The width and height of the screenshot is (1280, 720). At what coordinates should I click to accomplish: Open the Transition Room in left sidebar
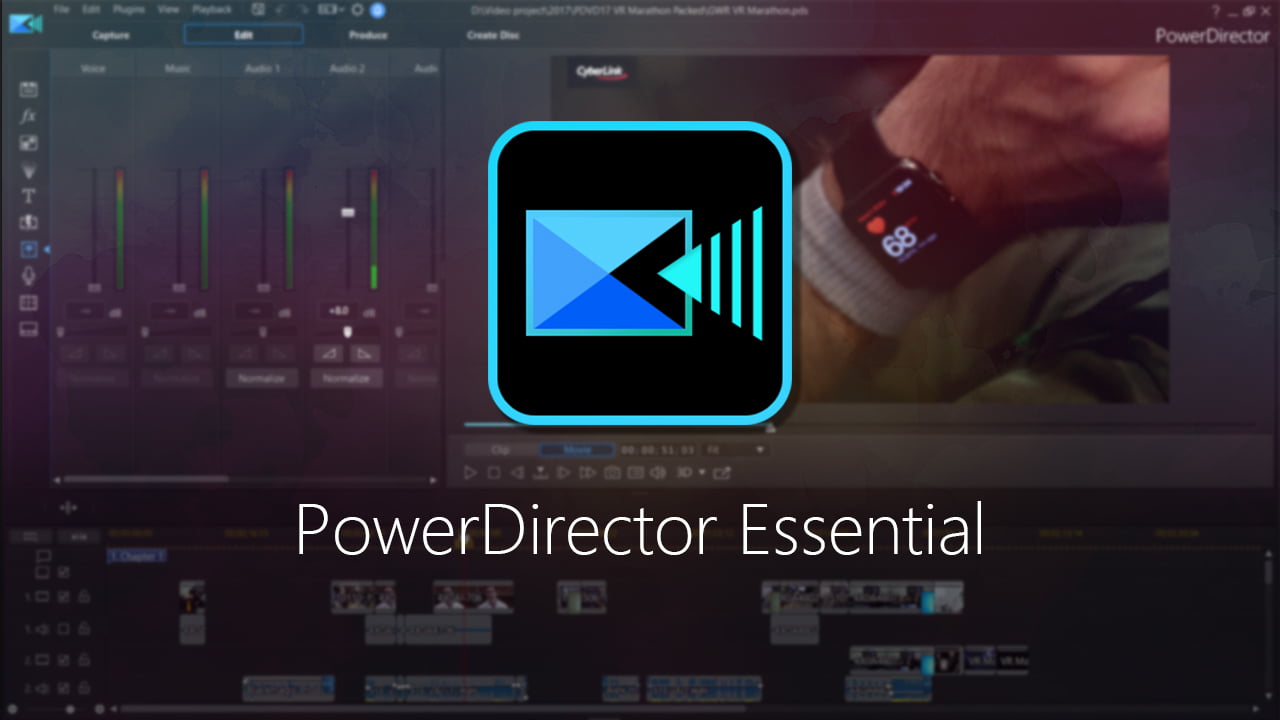point(28,223)
